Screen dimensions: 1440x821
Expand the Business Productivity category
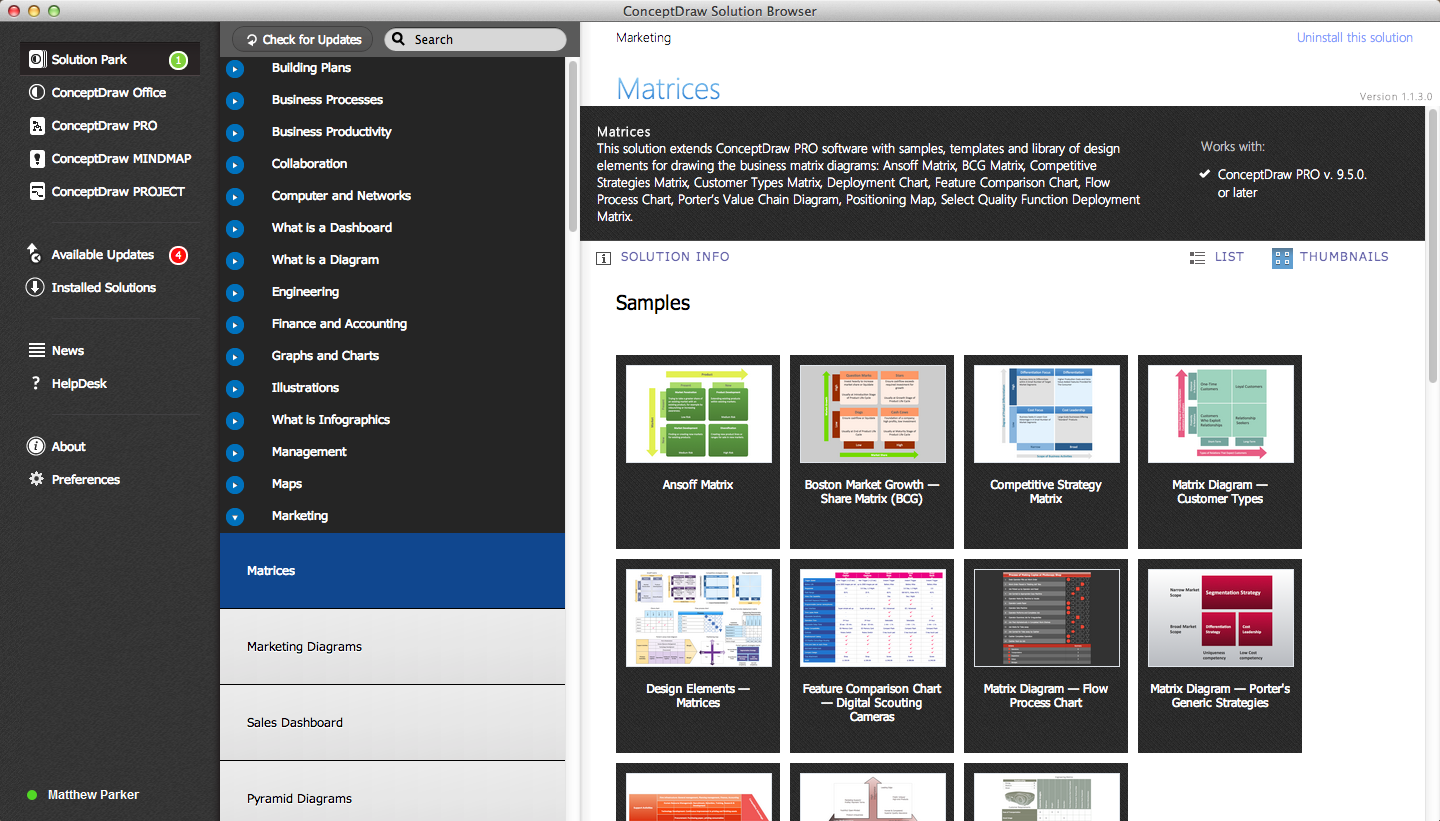(235, 133)
